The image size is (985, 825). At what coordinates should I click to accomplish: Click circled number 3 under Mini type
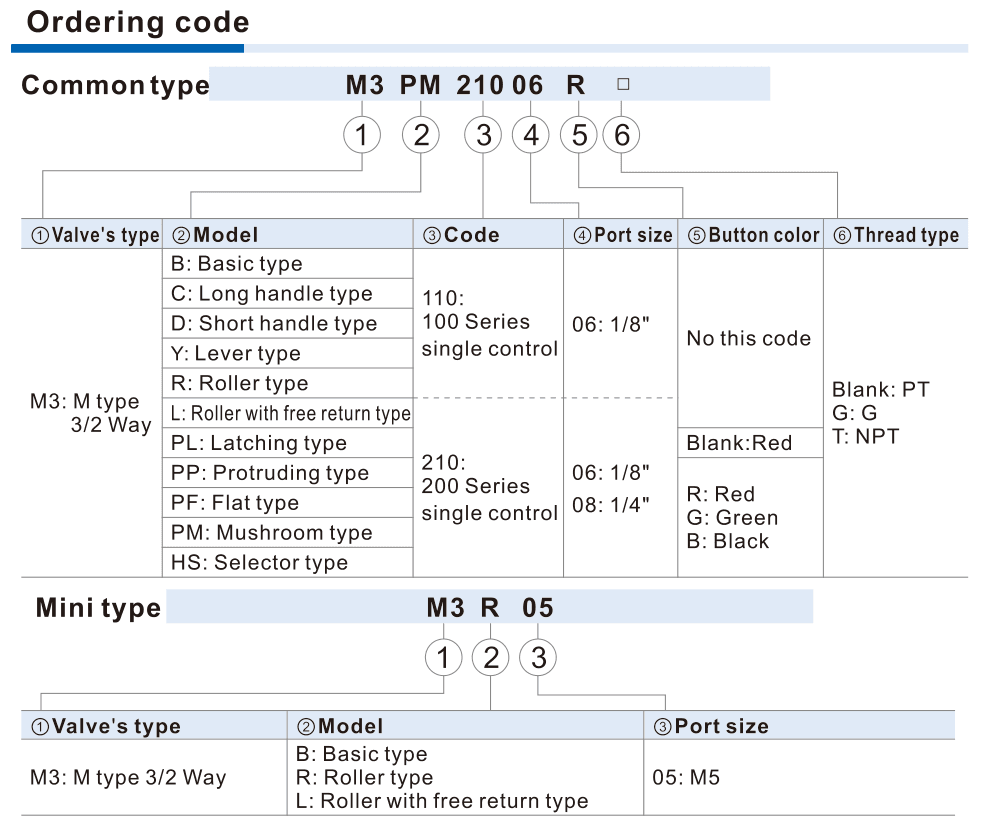point(538,658)
